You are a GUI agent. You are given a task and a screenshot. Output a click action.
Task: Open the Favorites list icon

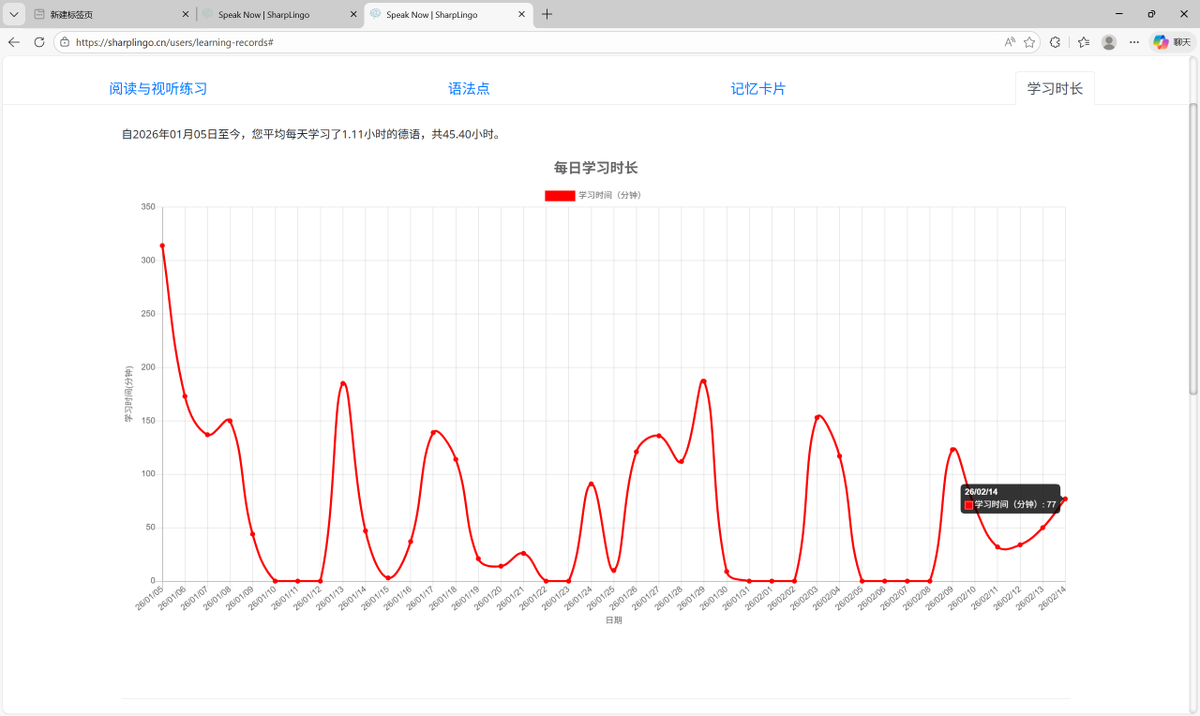coord(1084,42)
